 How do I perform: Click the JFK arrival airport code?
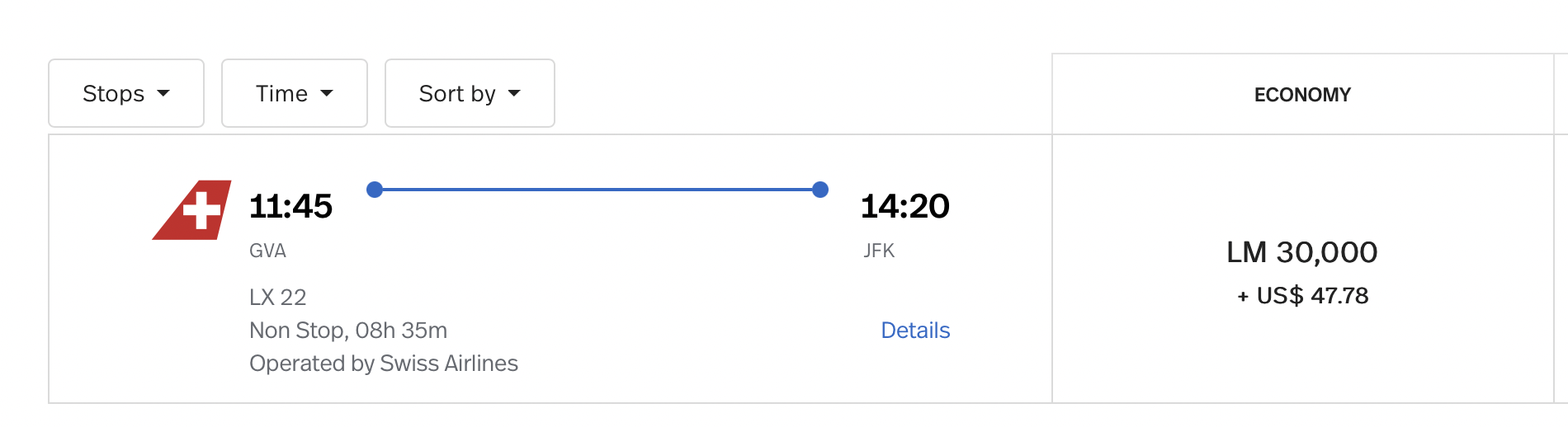click(879, 251)
